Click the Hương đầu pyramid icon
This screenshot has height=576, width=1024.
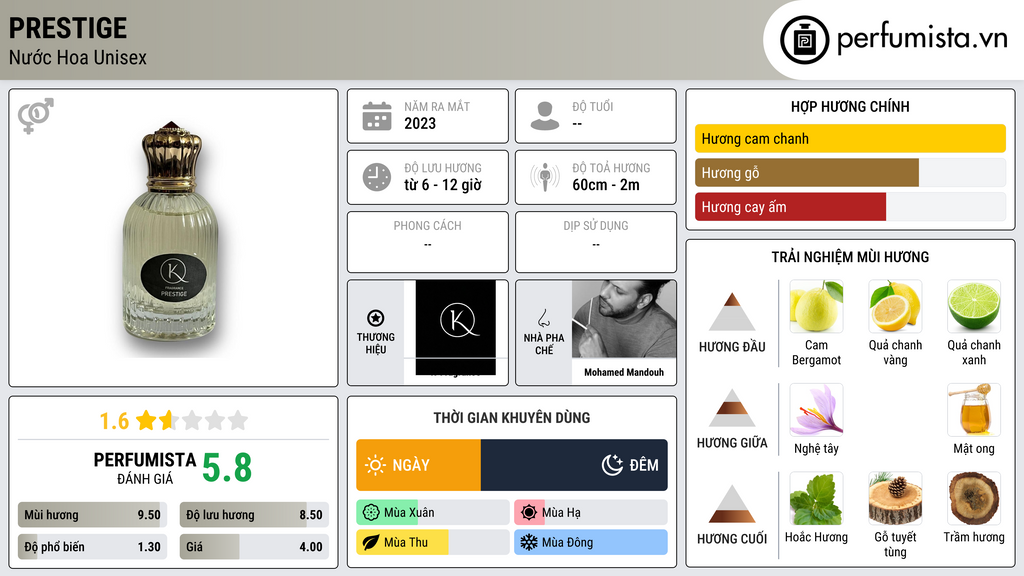[x=732, y=312]
